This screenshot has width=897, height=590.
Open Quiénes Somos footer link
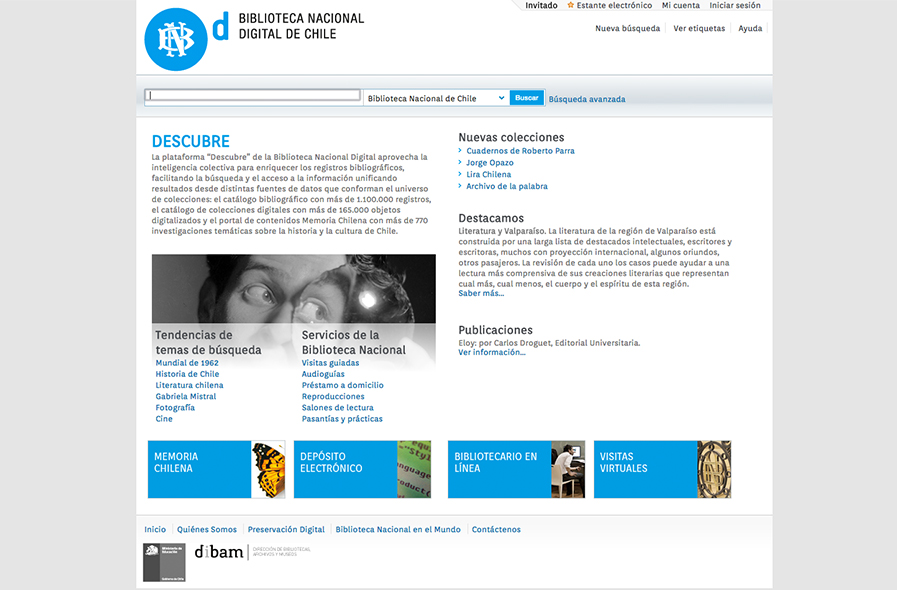pos(207,529)
